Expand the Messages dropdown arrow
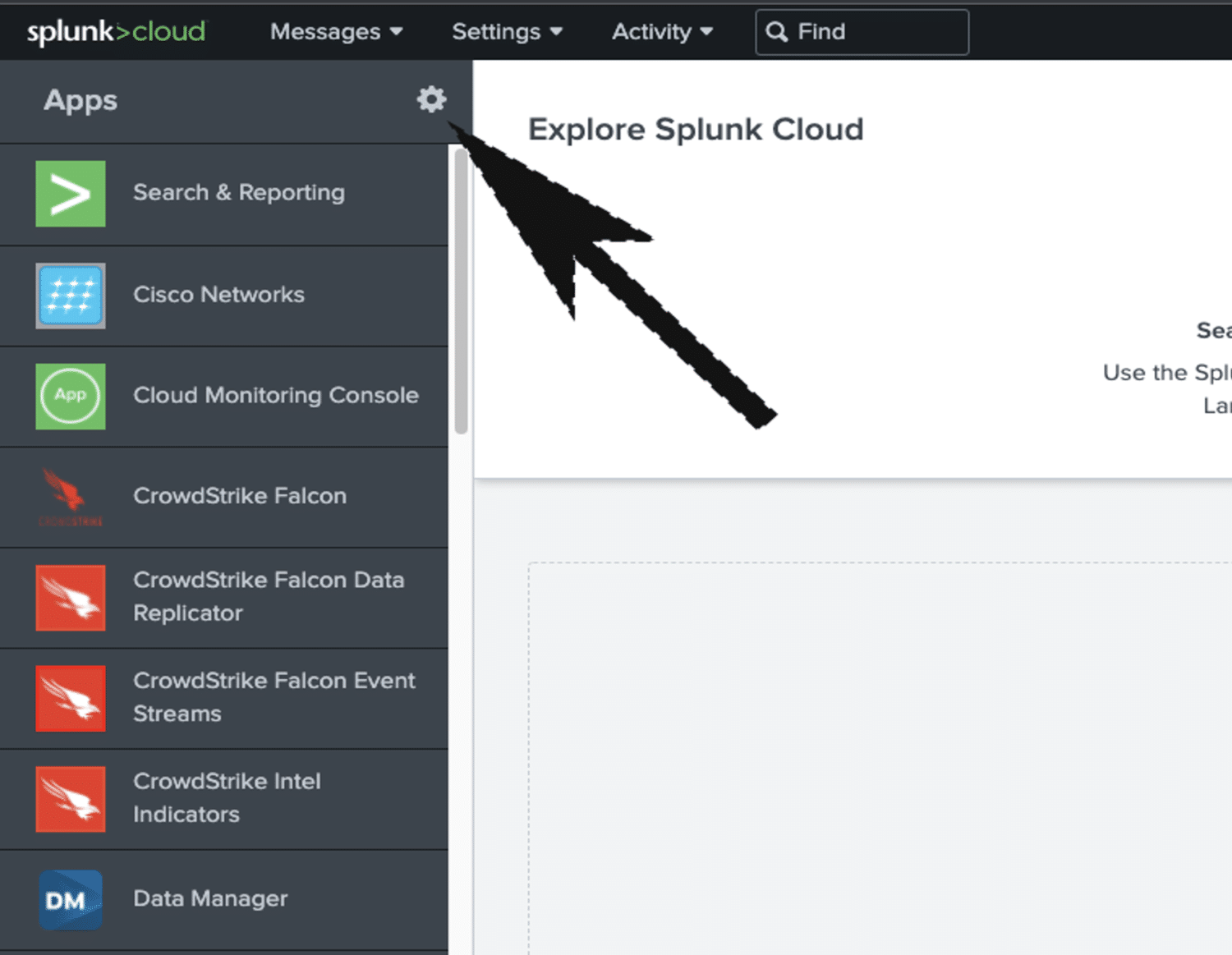1232x955 pixels. point(396,31)
